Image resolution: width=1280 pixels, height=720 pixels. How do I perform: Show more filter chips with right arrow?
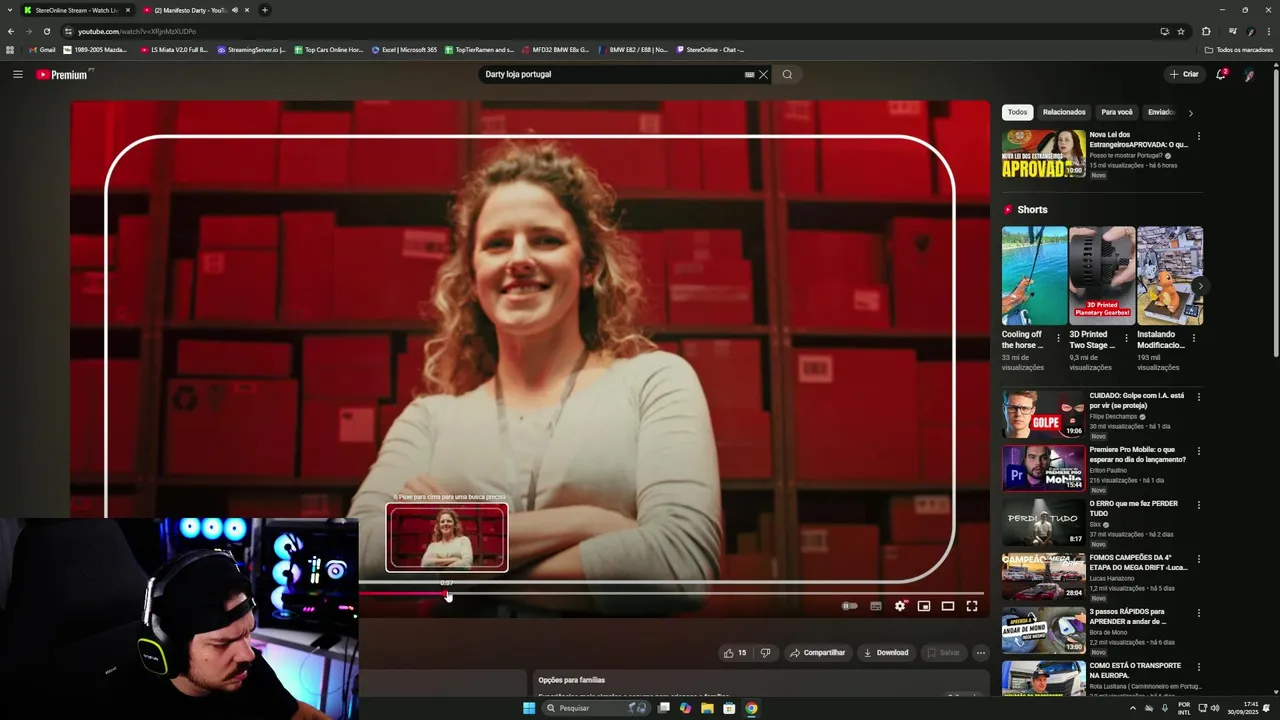pos(1190,113)
